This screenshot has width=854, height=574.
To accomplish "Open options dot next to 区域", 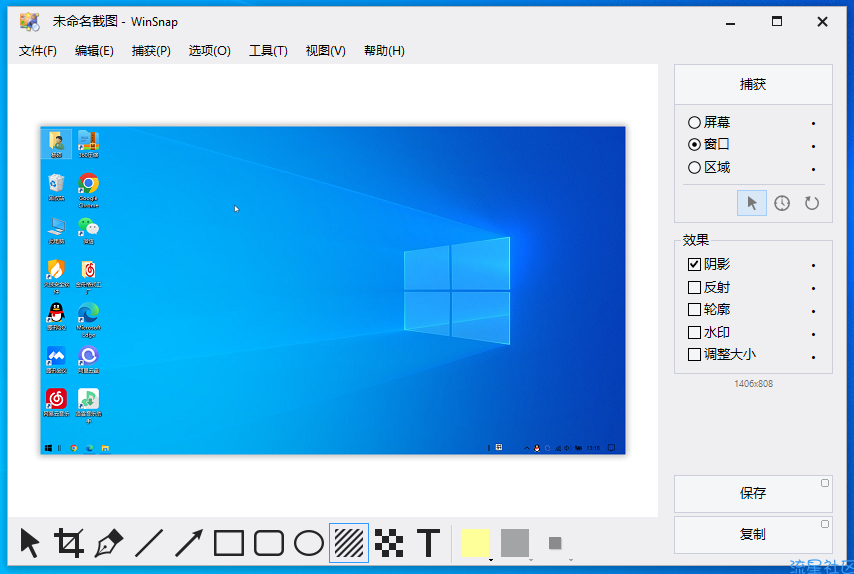I will (813, 169).
